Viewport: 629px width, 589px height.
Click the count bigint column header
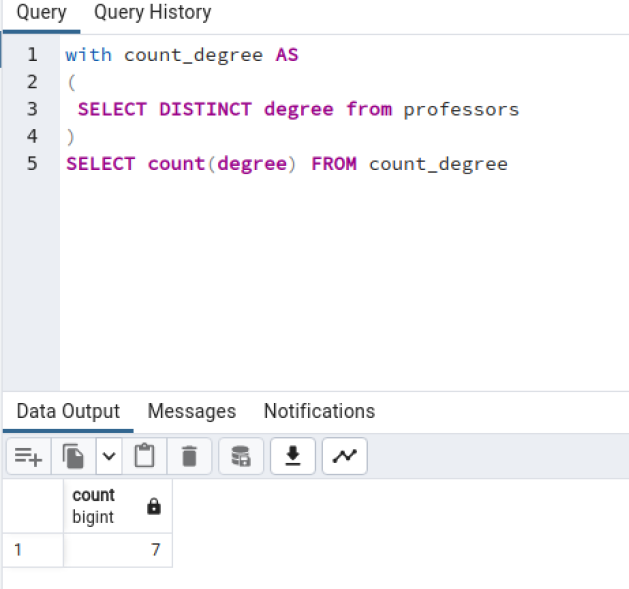click(x=118, y=506)
